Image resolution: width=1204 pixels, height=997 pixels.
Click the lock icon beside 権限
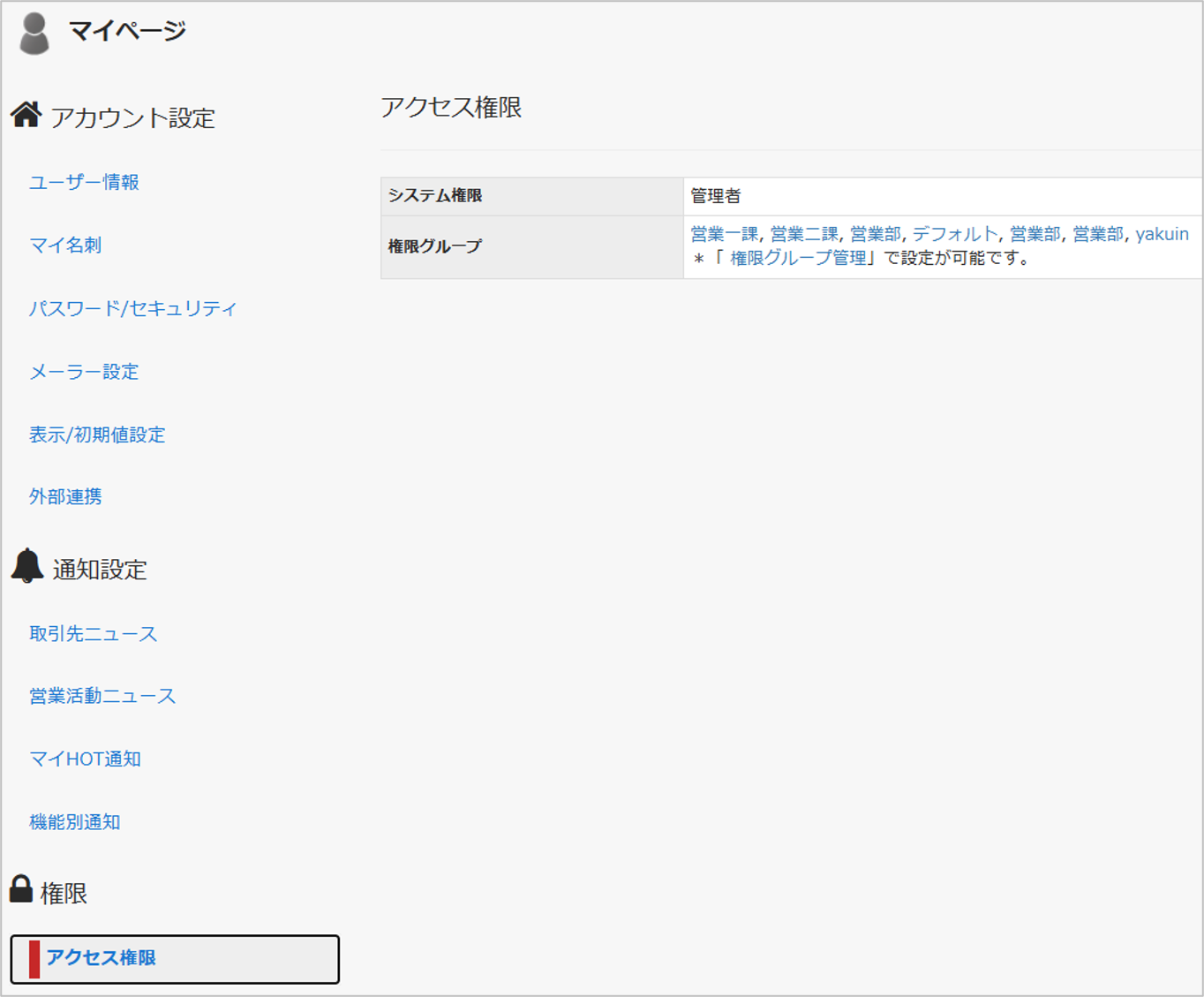point(21,888)
